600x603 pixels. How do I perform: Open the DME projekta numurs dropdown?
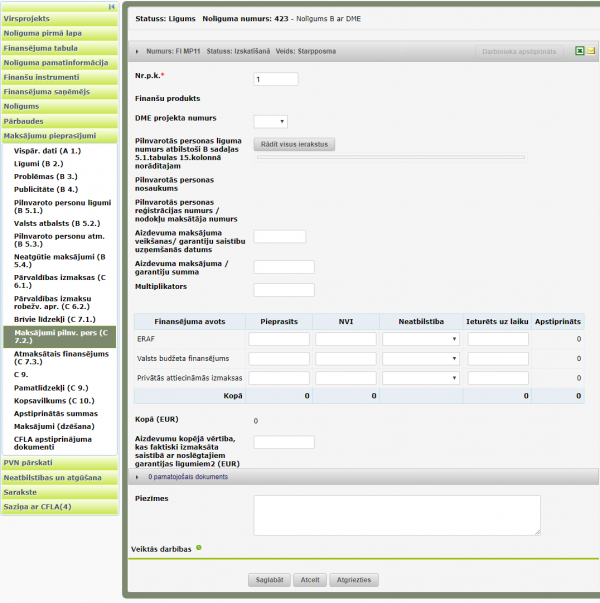(270, 122)
